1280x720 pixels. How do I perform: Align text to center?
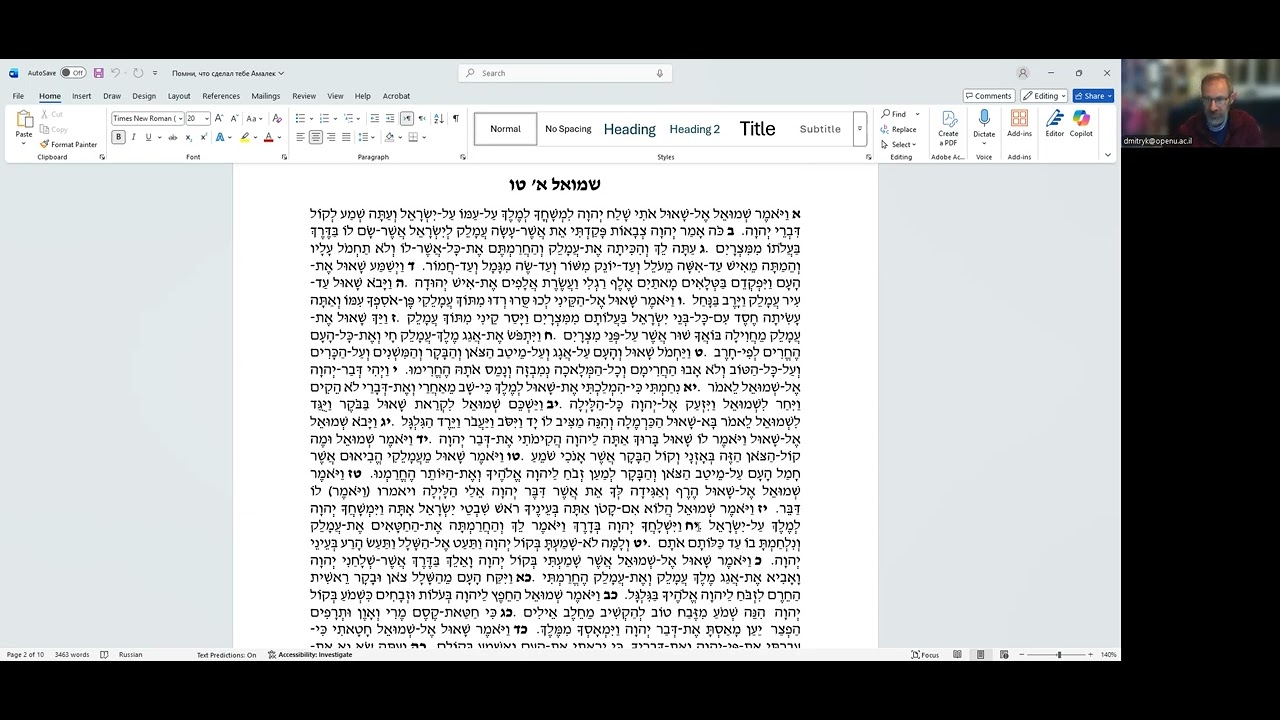click(x=316, y=137)
